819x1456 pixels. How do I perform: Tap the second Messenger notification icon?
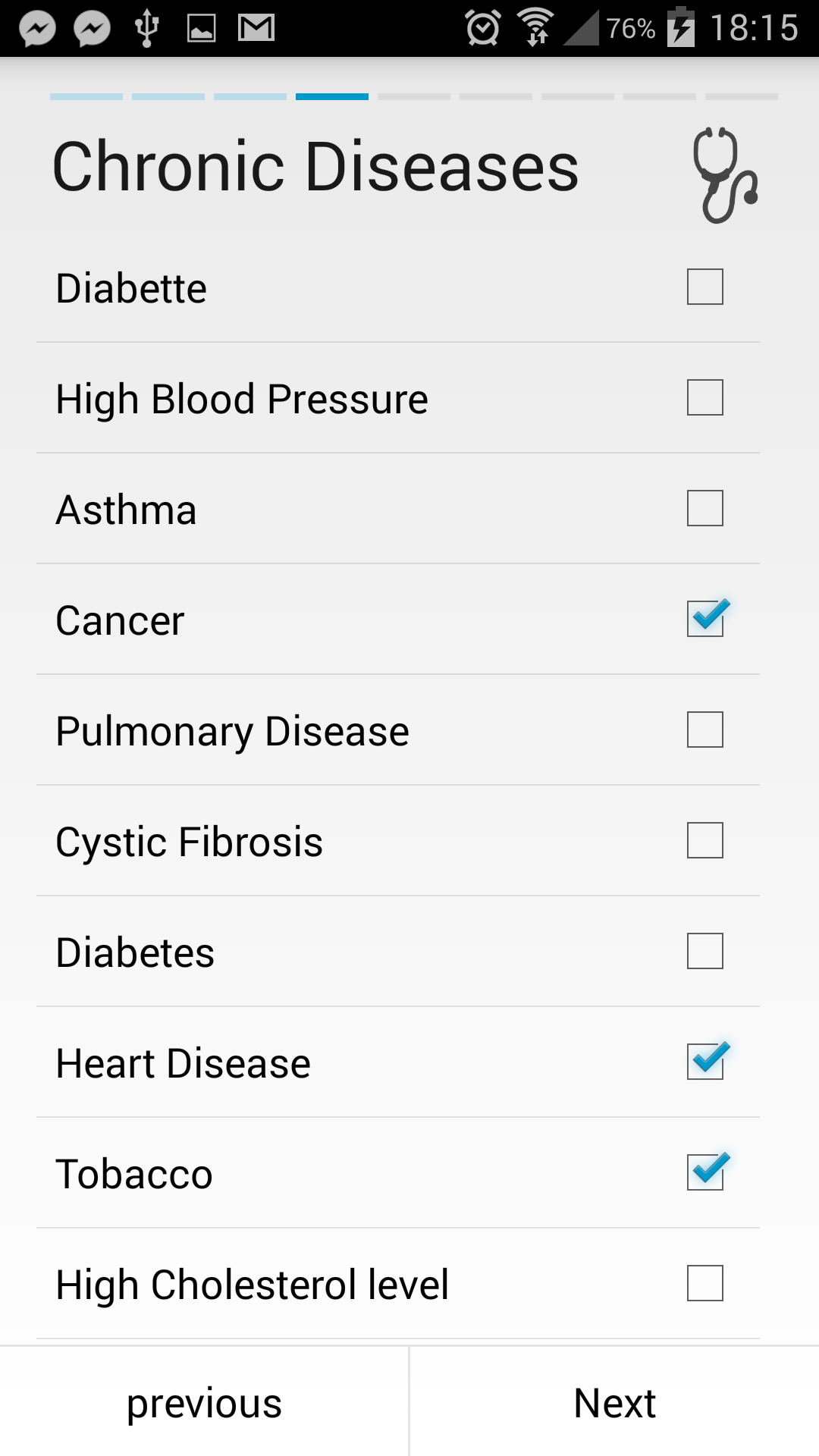[x=92, y=29]
